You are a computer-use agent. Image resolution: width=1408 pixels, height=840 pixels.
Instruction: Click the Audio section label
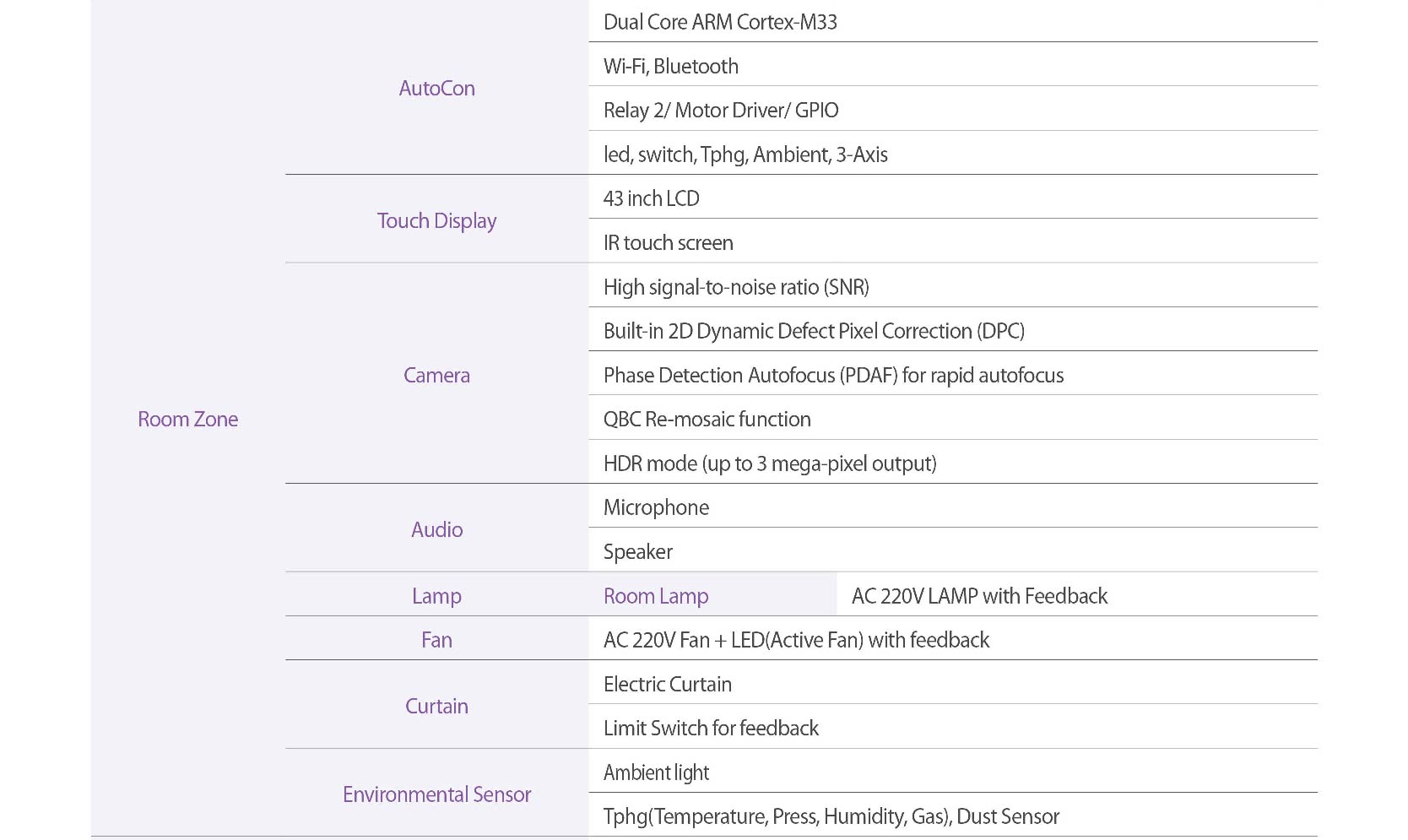pos(436,530)
